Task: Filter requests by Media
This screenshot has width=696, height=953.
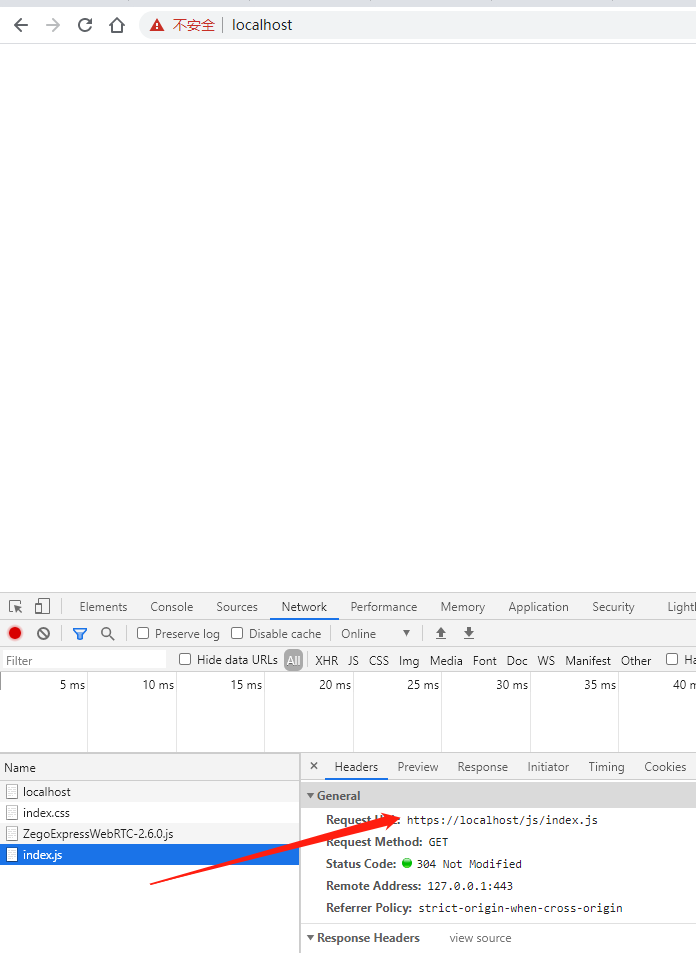Action: pos(446,660)
